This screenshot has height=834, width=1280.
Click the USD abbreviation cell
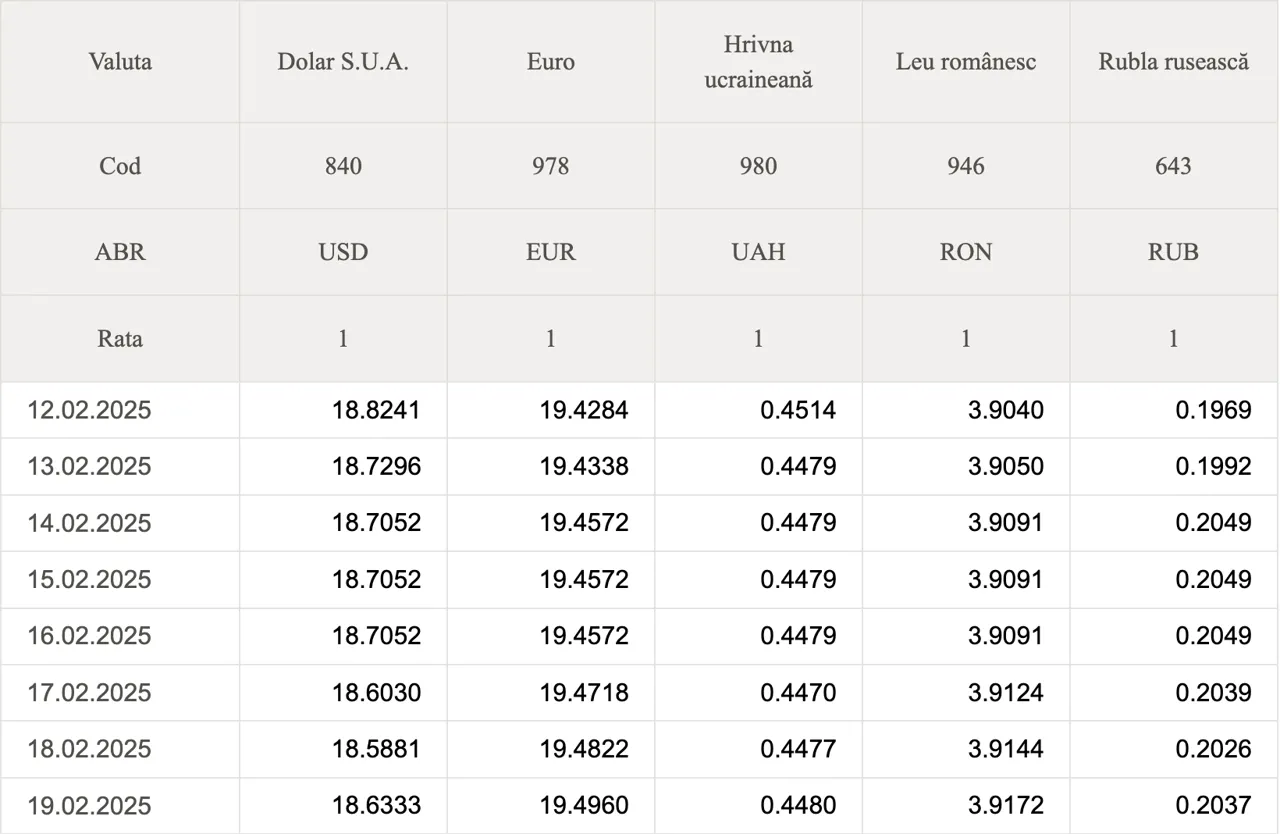pyautogui.click(x=343, y=252)
